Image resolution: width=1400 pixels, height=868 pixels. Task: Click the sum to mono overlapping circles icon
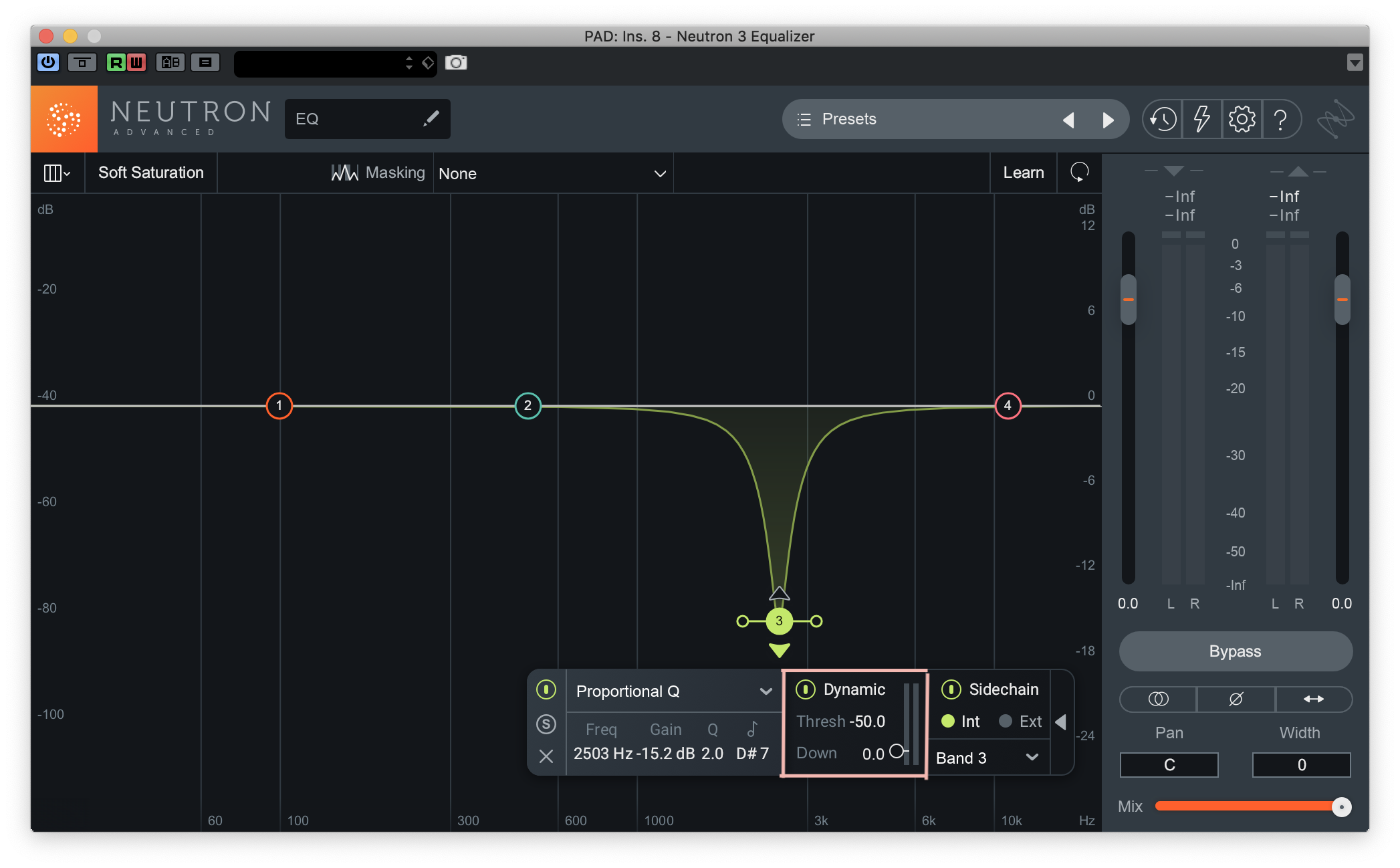coord(1158,699)
